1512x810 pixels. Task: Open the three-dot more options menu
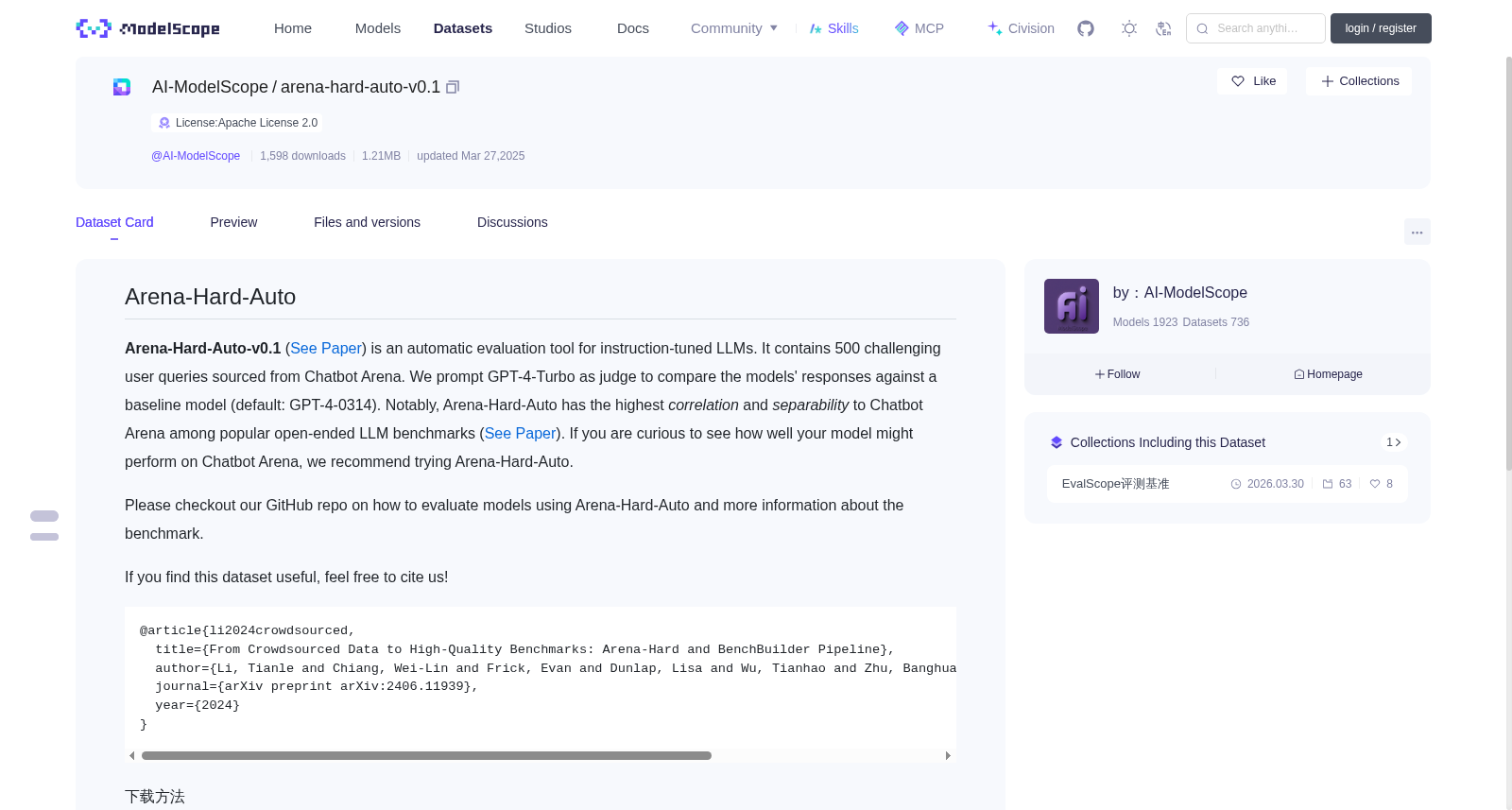(x=1417, y=232)
